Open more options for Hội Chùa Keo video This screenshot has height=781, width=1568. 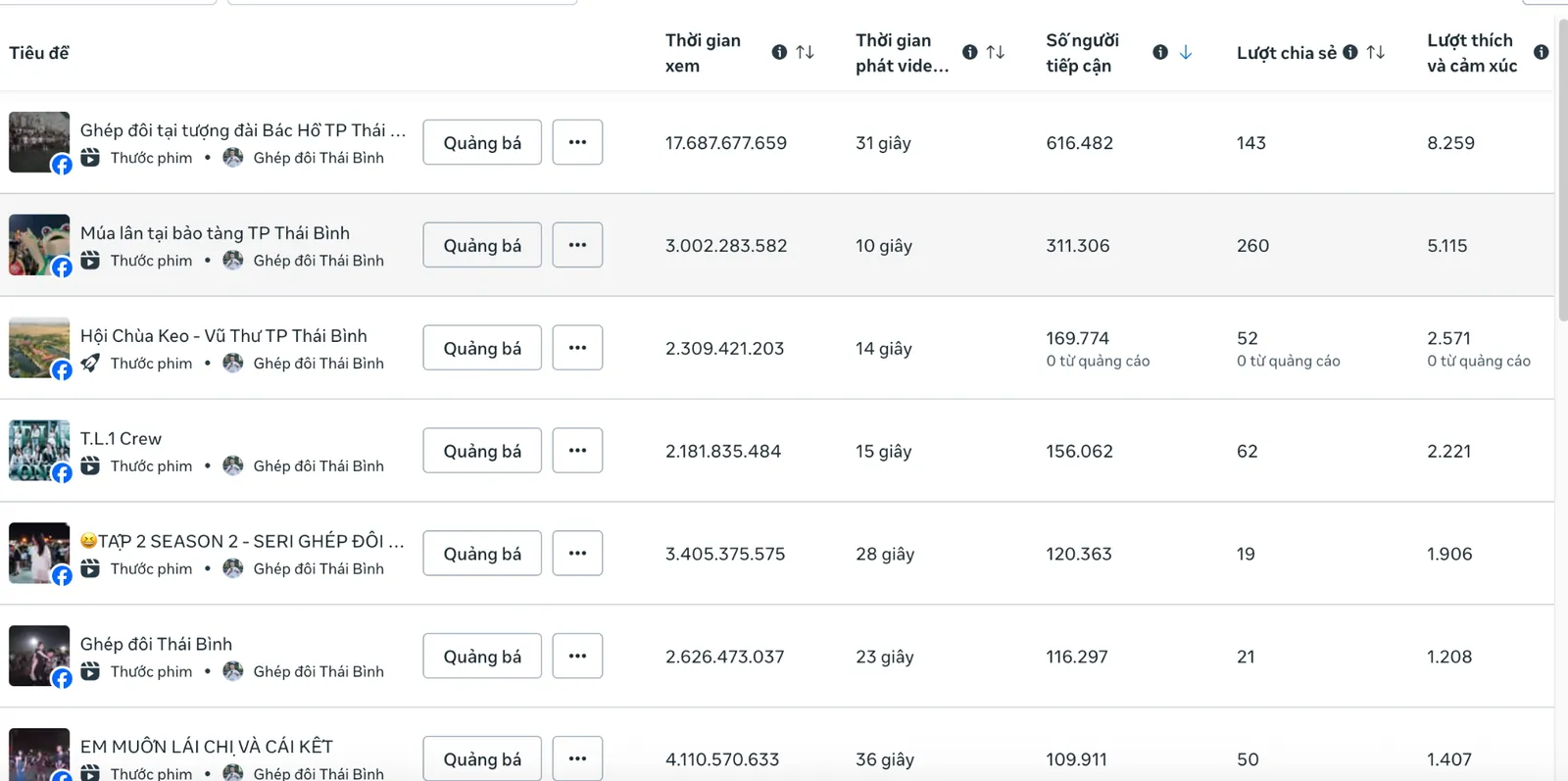[x=577, y=348]
